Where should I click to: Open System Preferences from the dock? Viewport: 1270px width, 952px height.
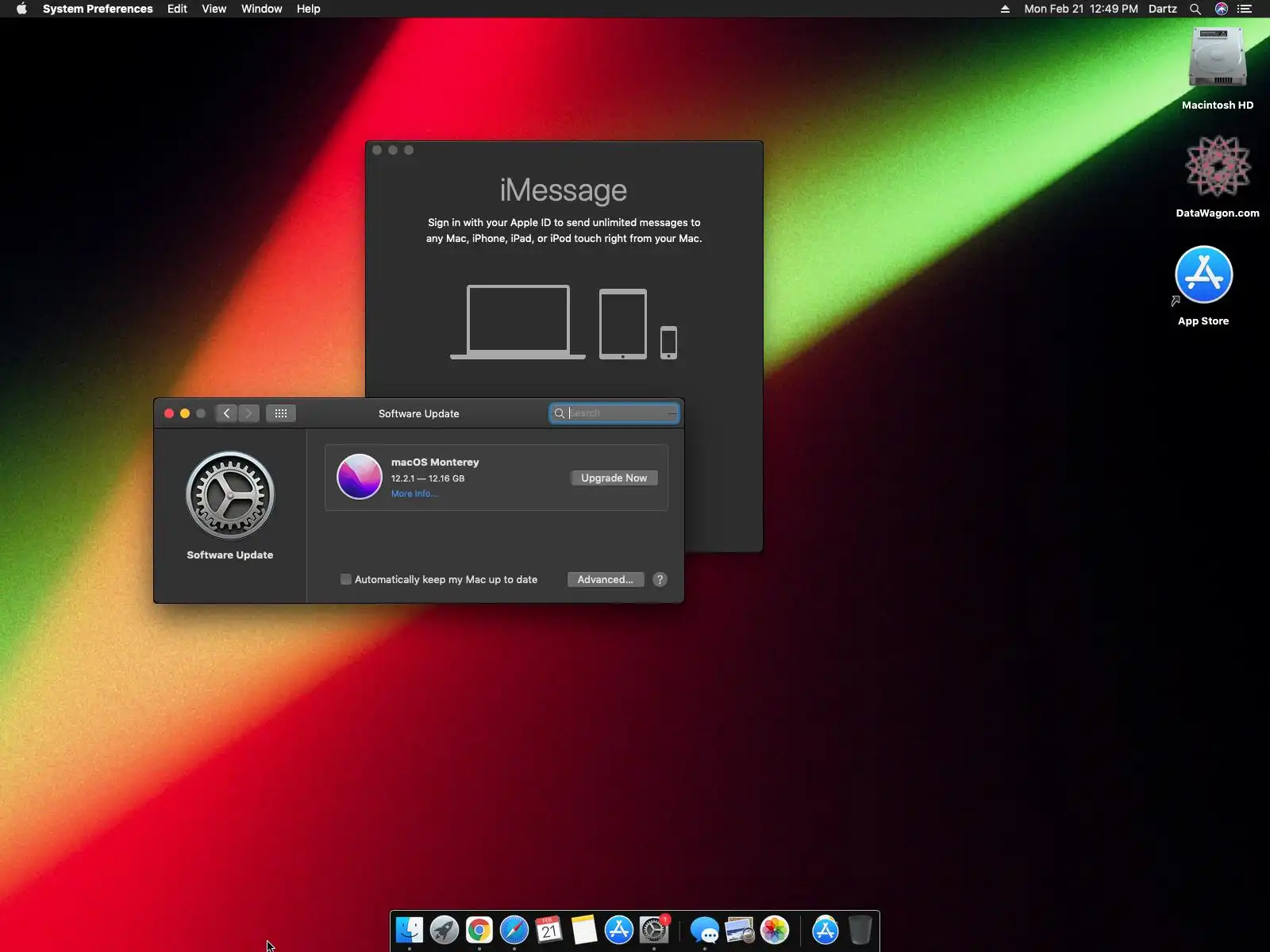[x=654, y=930]
